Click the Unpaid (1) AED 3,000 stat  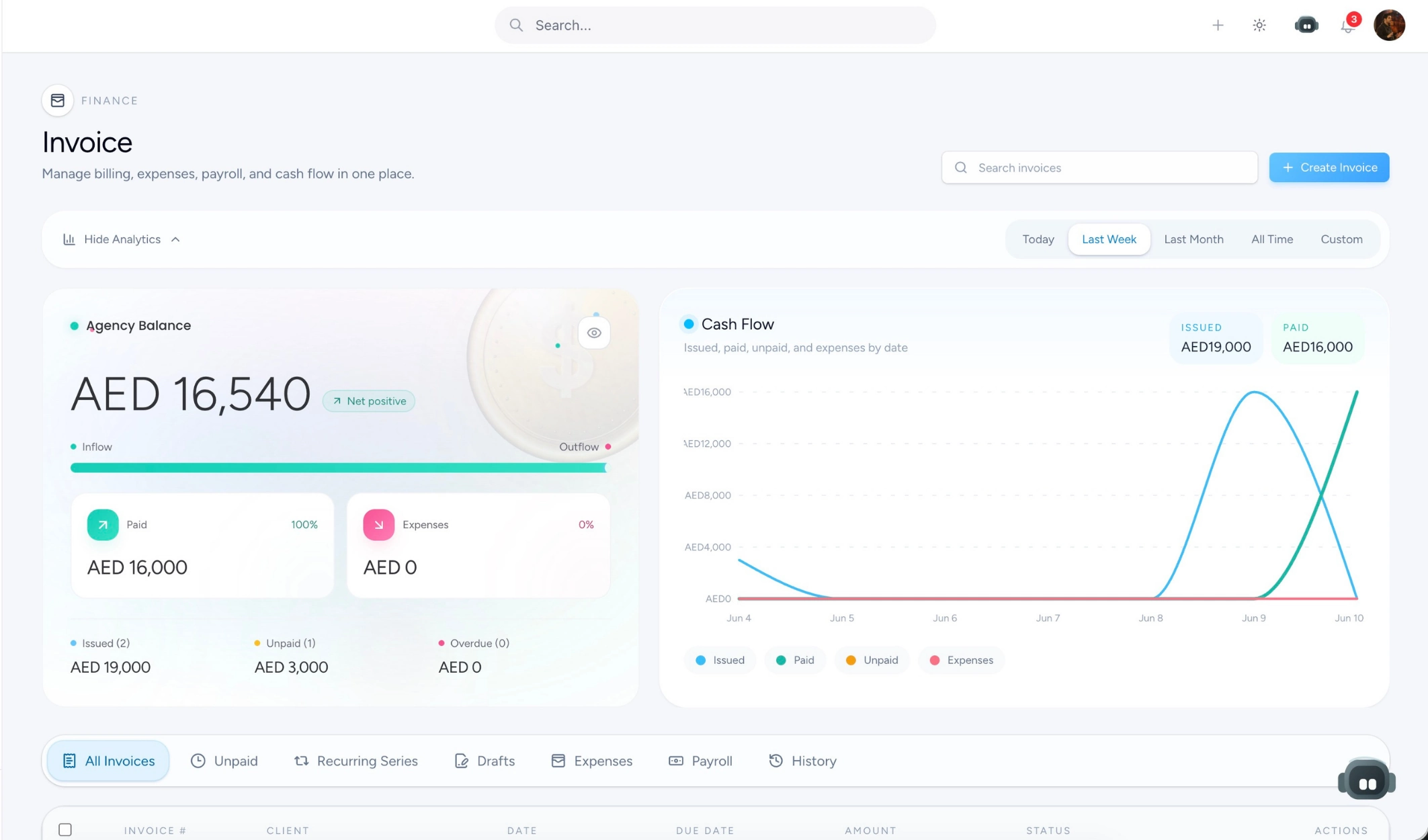coord(291,656)
